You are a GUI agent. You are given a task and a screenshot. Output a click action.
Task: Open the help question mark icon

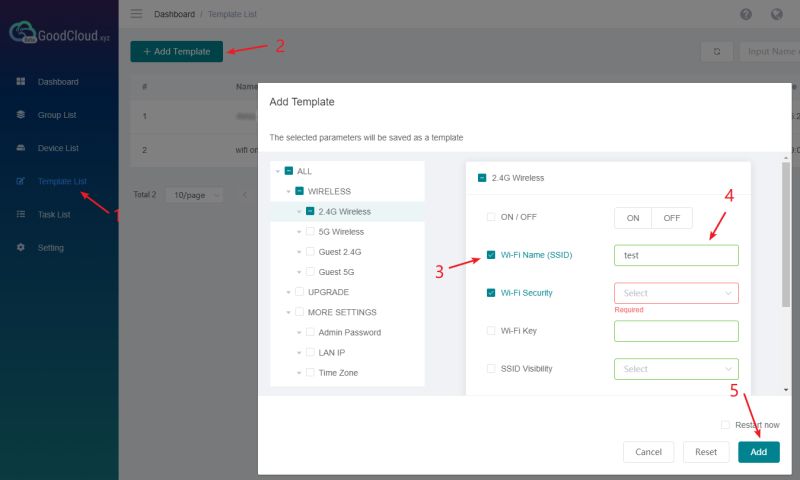(x=746, y=14)
